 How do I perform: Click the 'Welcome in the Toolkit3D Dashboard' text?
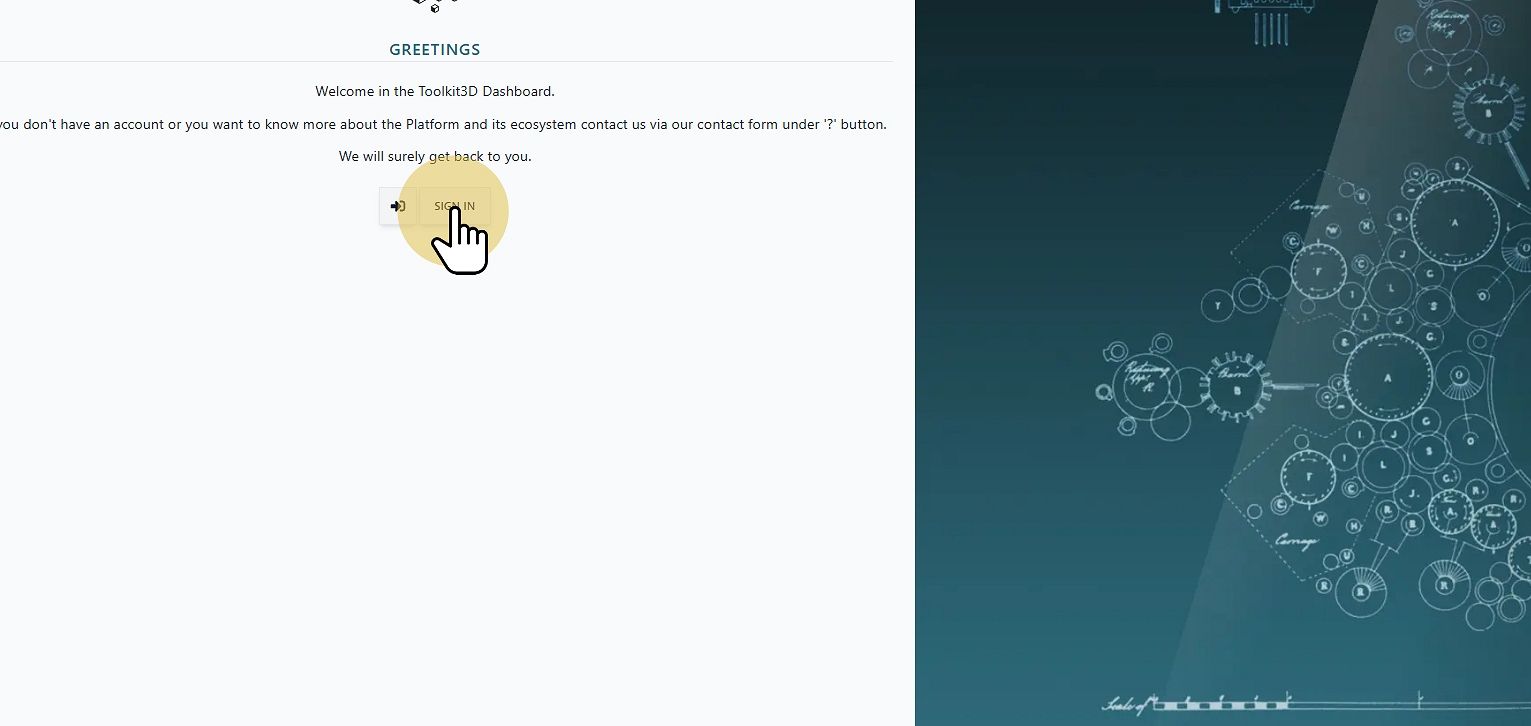[x=435, y=91]
